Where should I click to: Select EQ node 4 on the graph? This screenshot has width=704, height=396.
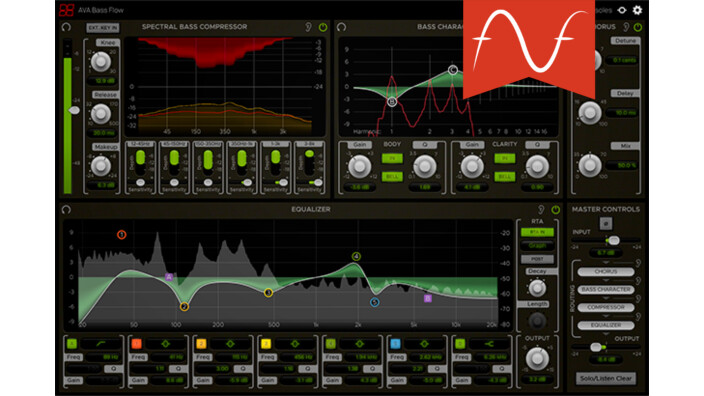coord(356,256)
